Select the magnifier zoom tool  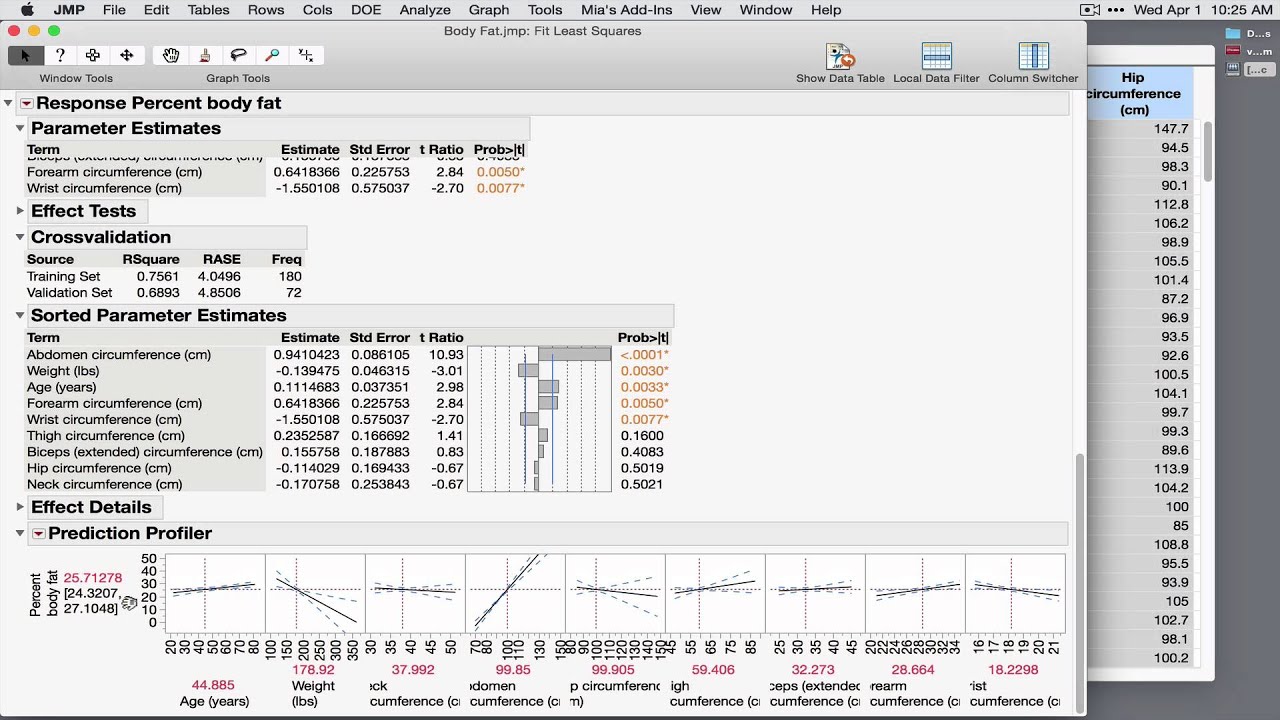[272, 55]
